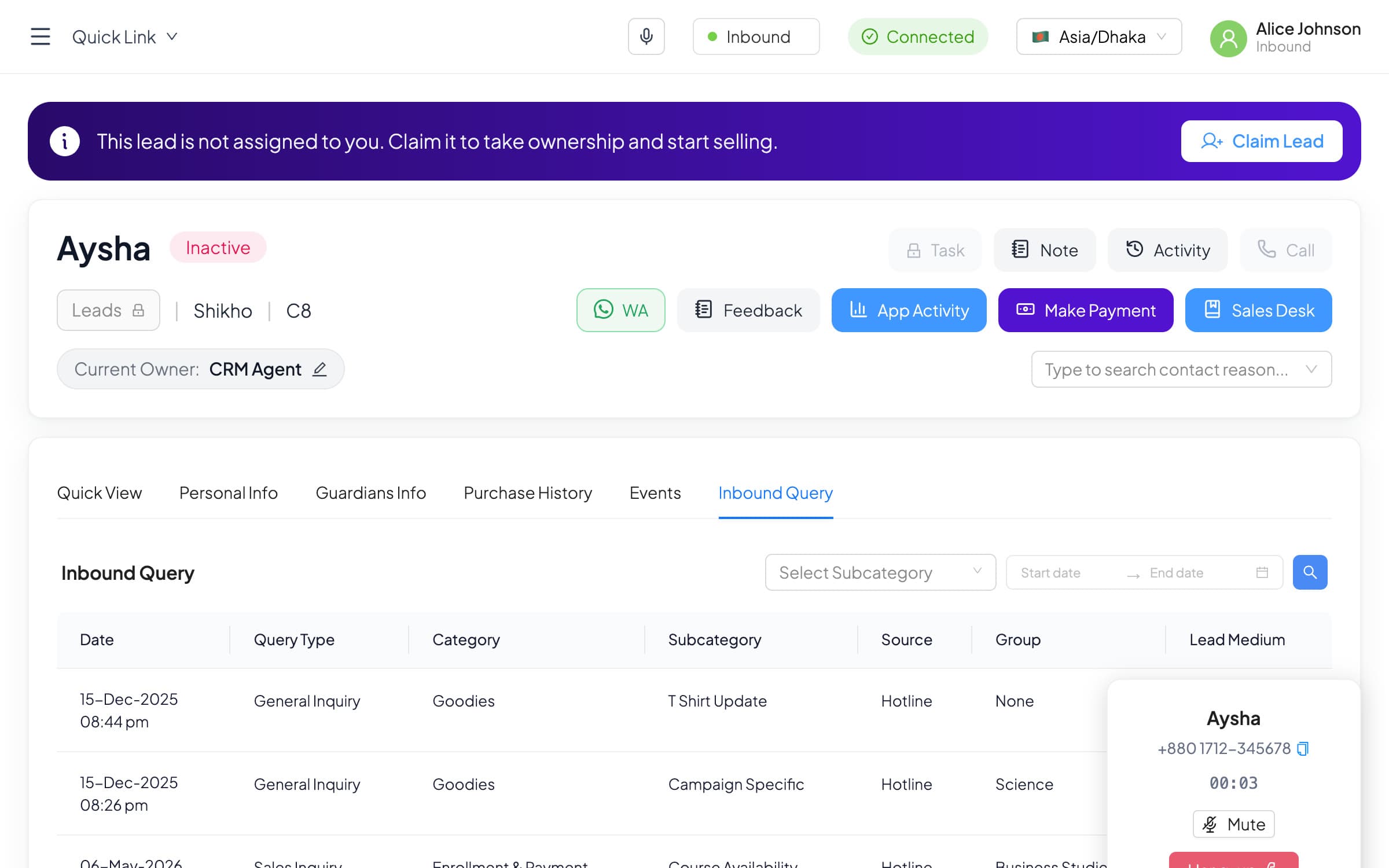This screenshot has width=1389, height=868.
Task: Click the Science group cell
Action: (1024, 784)
